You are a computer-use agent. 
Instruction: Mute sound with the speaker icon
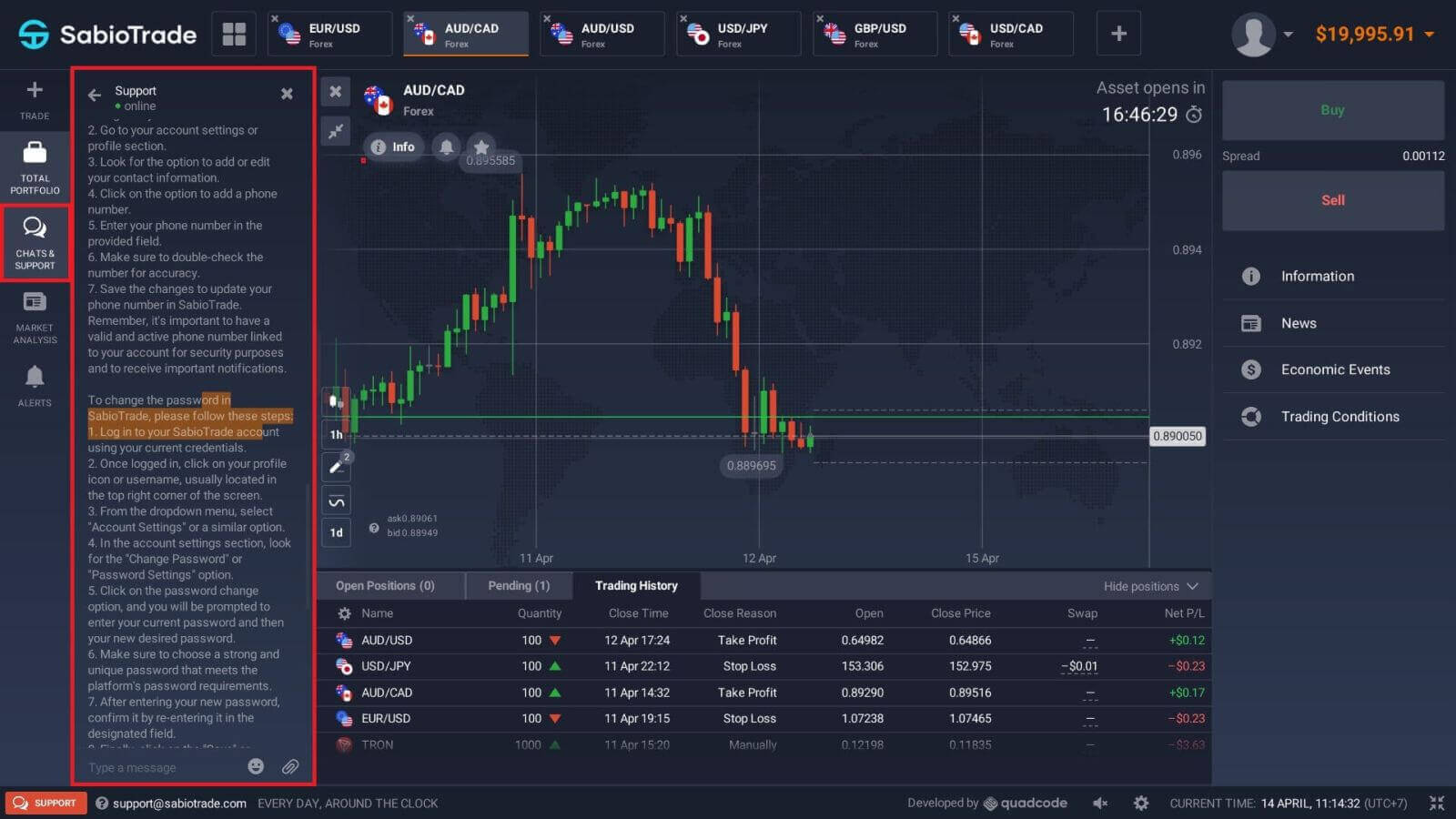click(1100, 803)
